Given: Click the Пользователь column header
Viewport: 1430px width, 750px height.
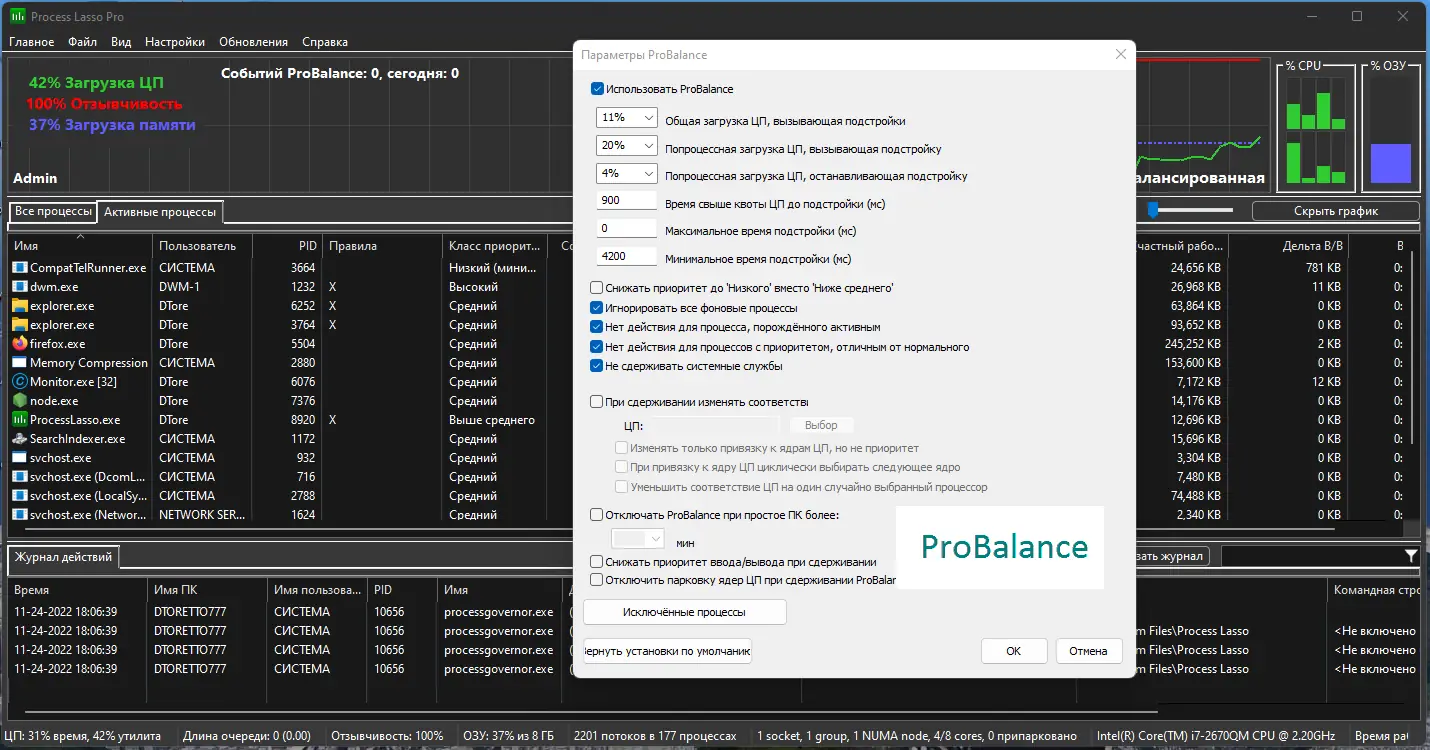Looking at the screenshot, I should tap(203, 246).
